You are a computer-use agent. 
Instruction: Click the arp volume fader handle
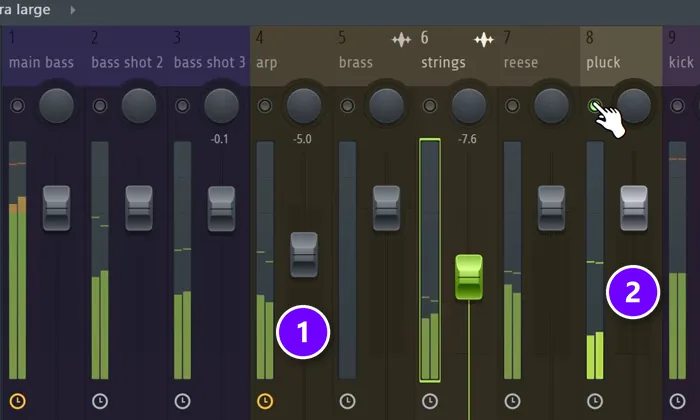pos(304,255)
